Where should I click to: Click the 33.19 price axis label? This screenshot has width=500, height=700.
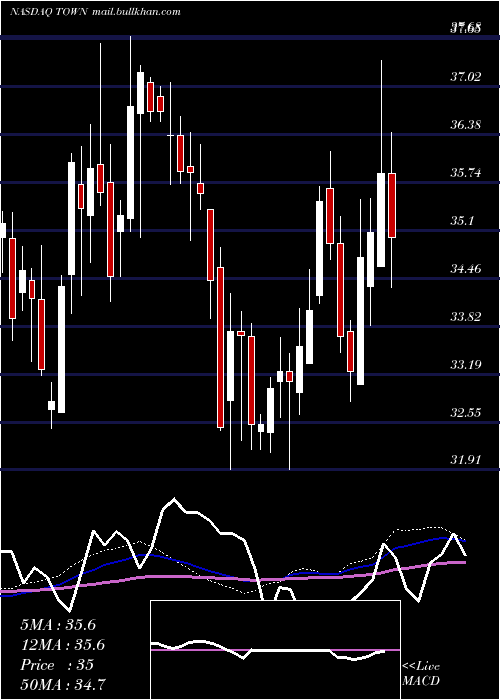coord(466,365)
